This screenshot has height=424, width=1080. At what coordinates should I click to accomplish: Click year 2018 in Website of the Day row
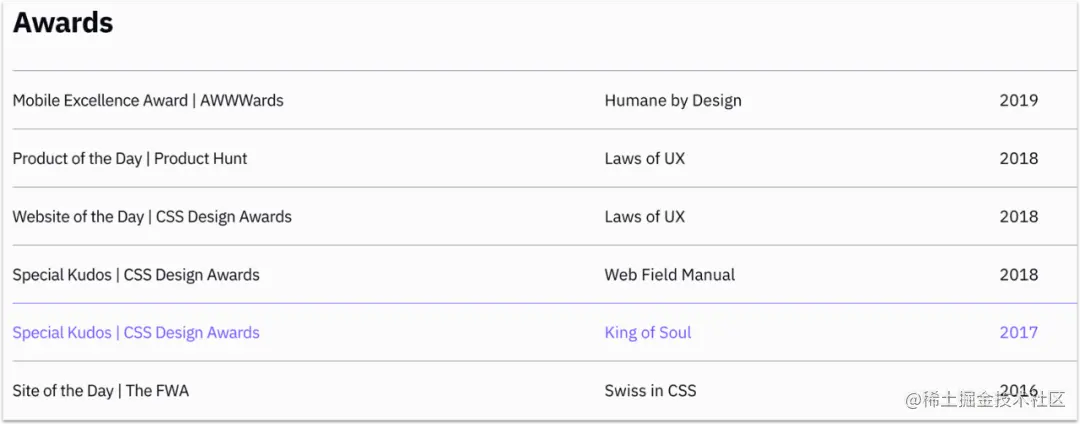coord(1019,217)
